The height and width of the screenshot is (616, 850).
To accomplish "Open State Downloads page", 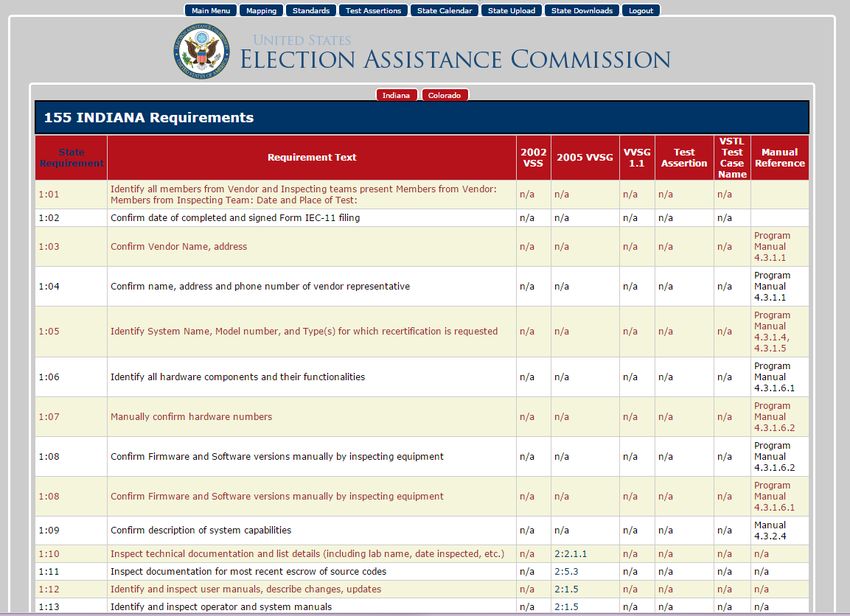I will tap(582, 10).
